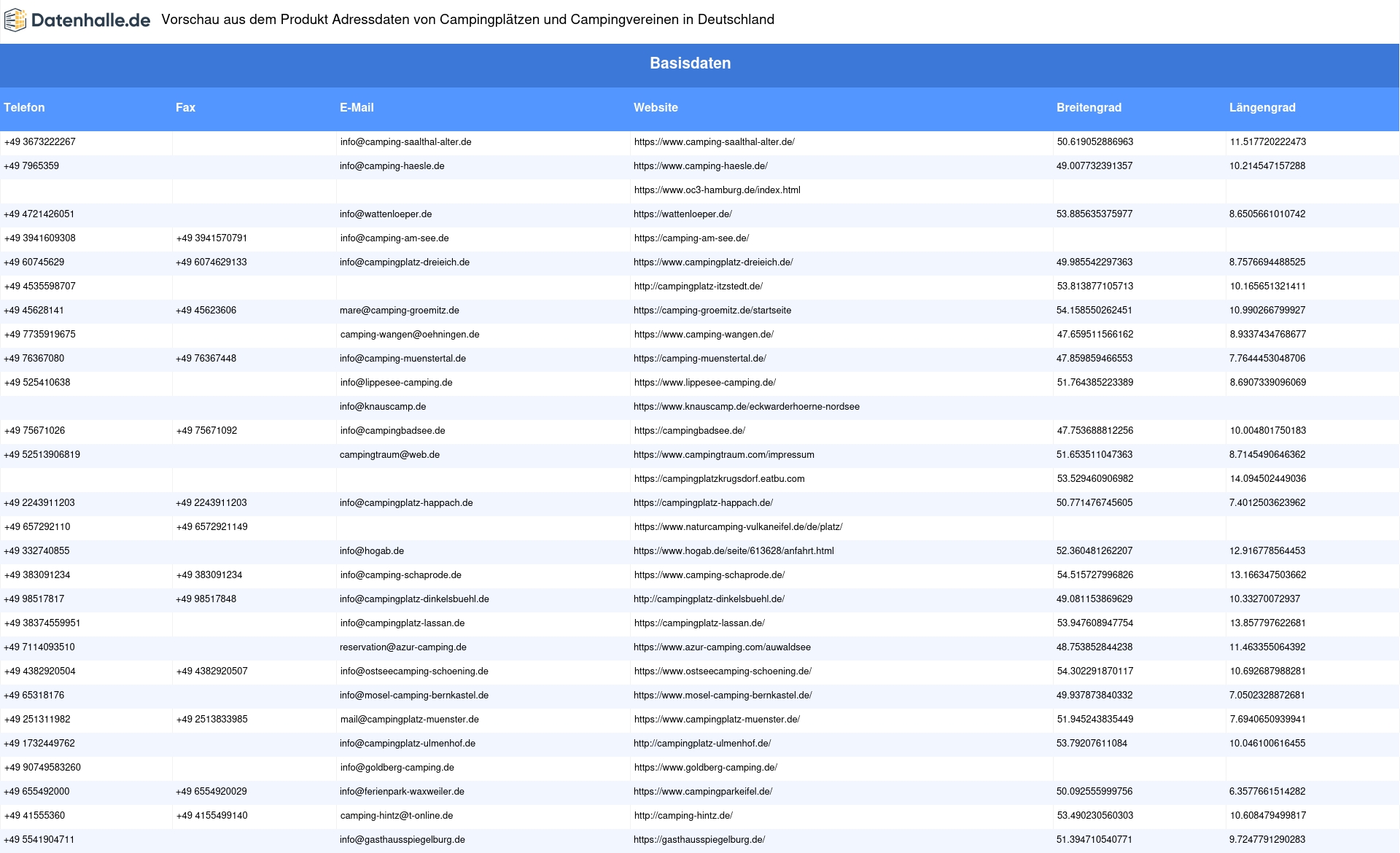Open https://www.ostseecamping-schoening.de/ link
Viewport: 1400px width, 853px height.
click(723, 671)
